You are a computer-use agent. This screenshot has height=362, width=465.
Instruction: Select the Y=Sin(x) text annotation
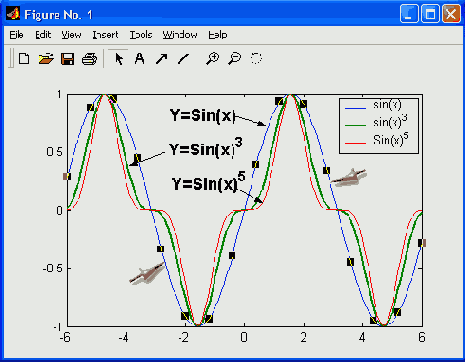pyautogui.click(x=202, y=116)
